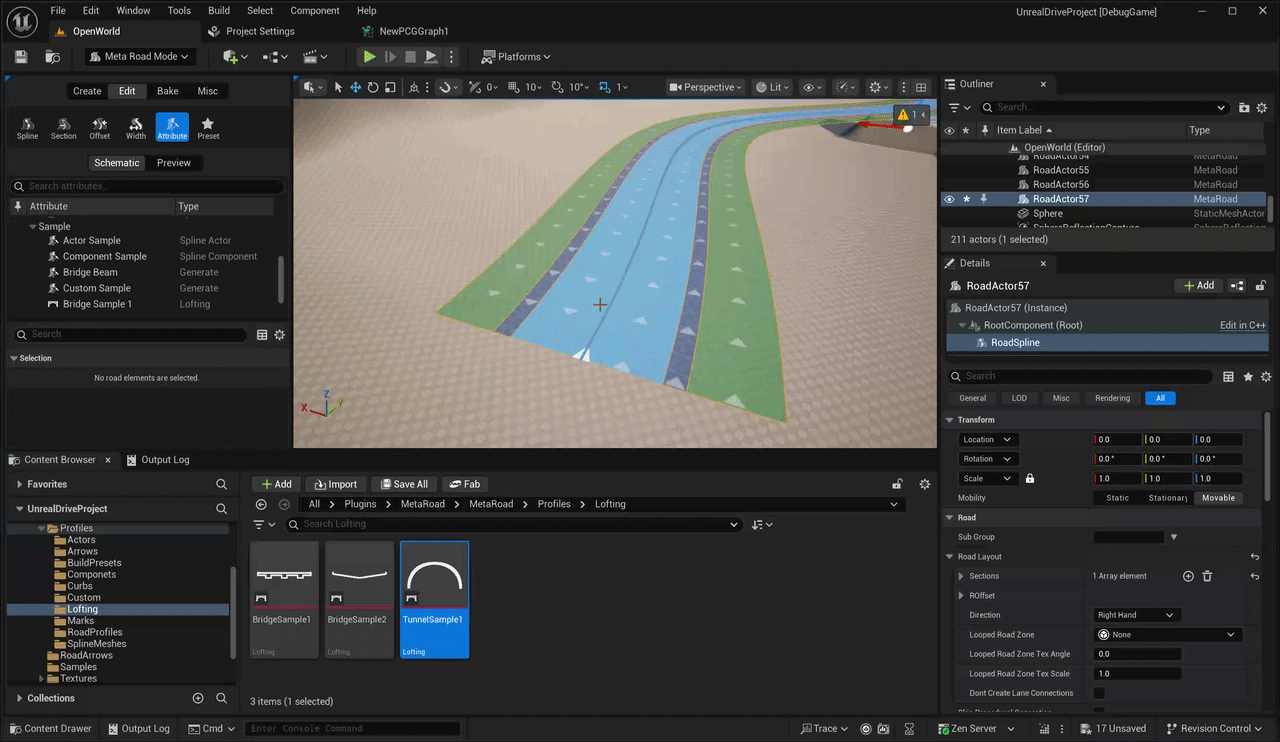The width and height of the screenshot is (1280, 742).
Task: Reset Road Layout to default arrow
Action: pos(1255,557)
